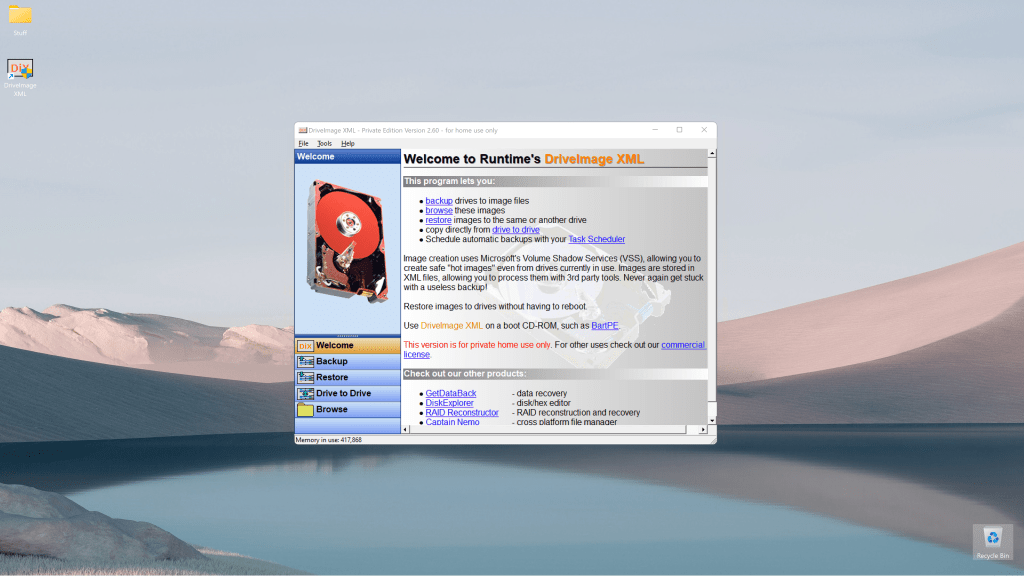Image resolution: width=1024 pixels, height=576 pixels.
Task: Click the Backup drive icon
Action: click(x=305, y=361)
